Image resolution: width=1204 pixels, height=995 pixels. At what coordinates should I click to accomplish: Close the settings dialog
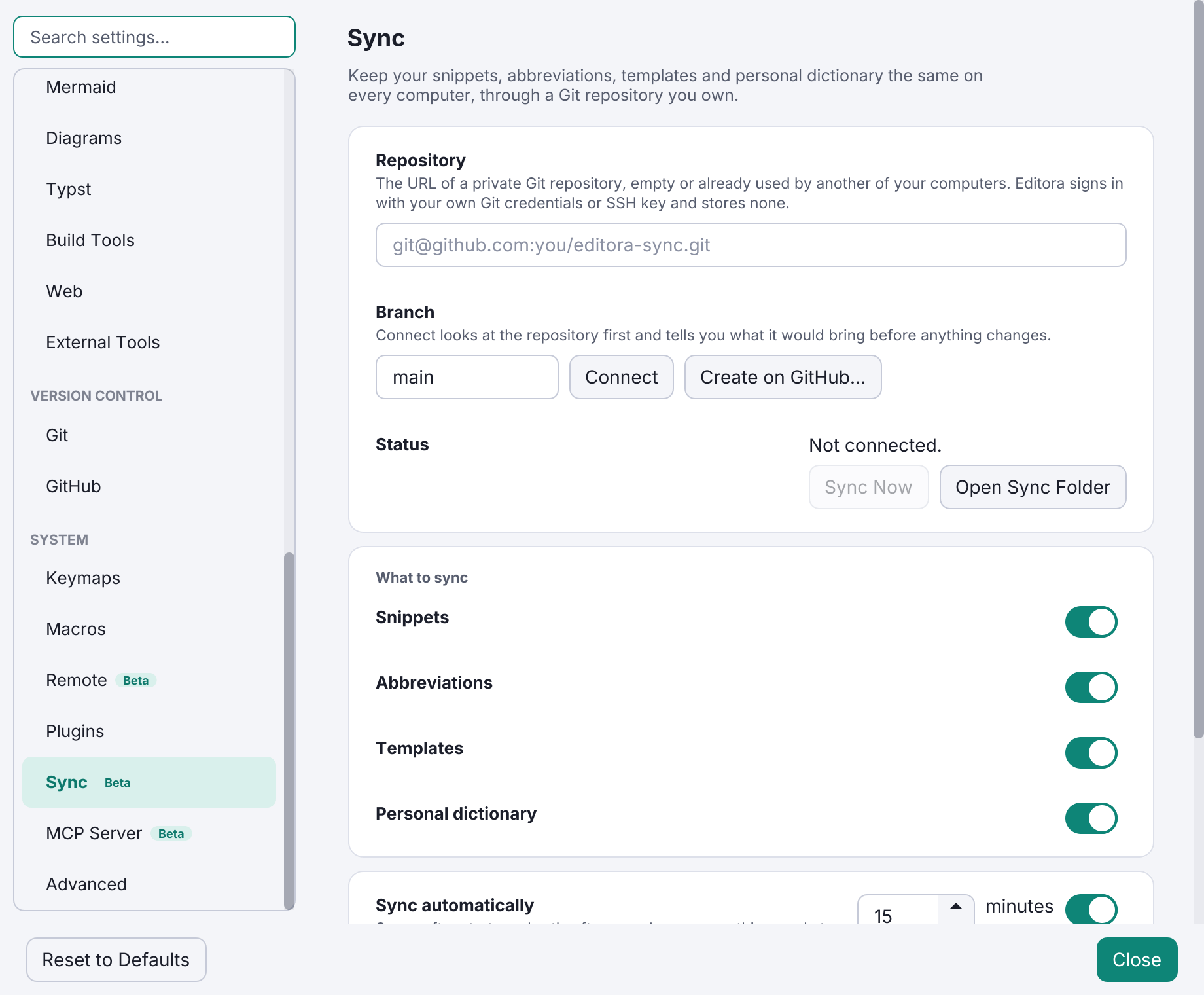pyautogui.click(x=1137, y=960)
